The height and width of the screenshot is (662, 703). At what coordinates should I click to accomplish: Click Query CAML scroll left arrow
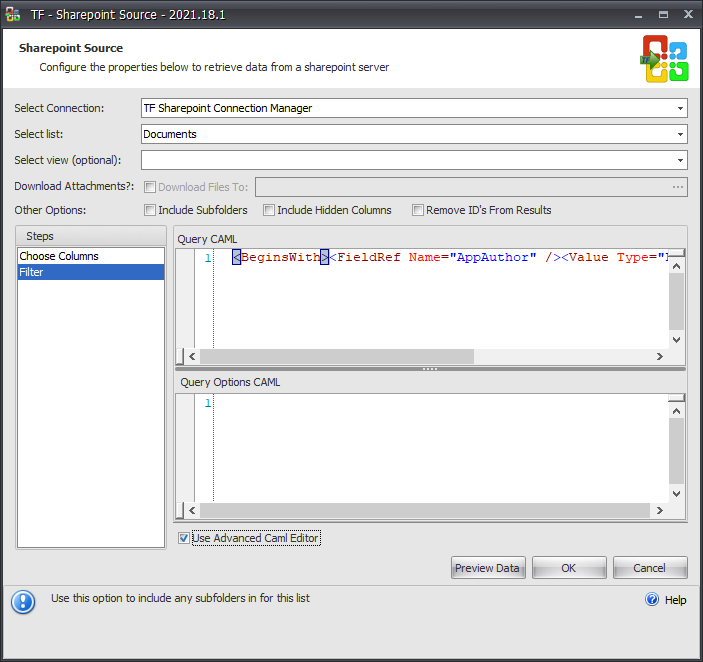(192, 356)
